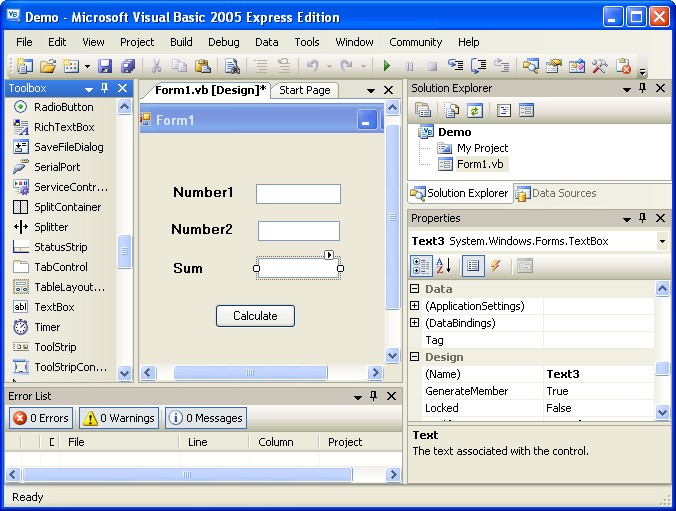The width and height of the screenshot is (676, 511).
Task: Switch Properties to Alphabetical view
Action: click(444, 266)
